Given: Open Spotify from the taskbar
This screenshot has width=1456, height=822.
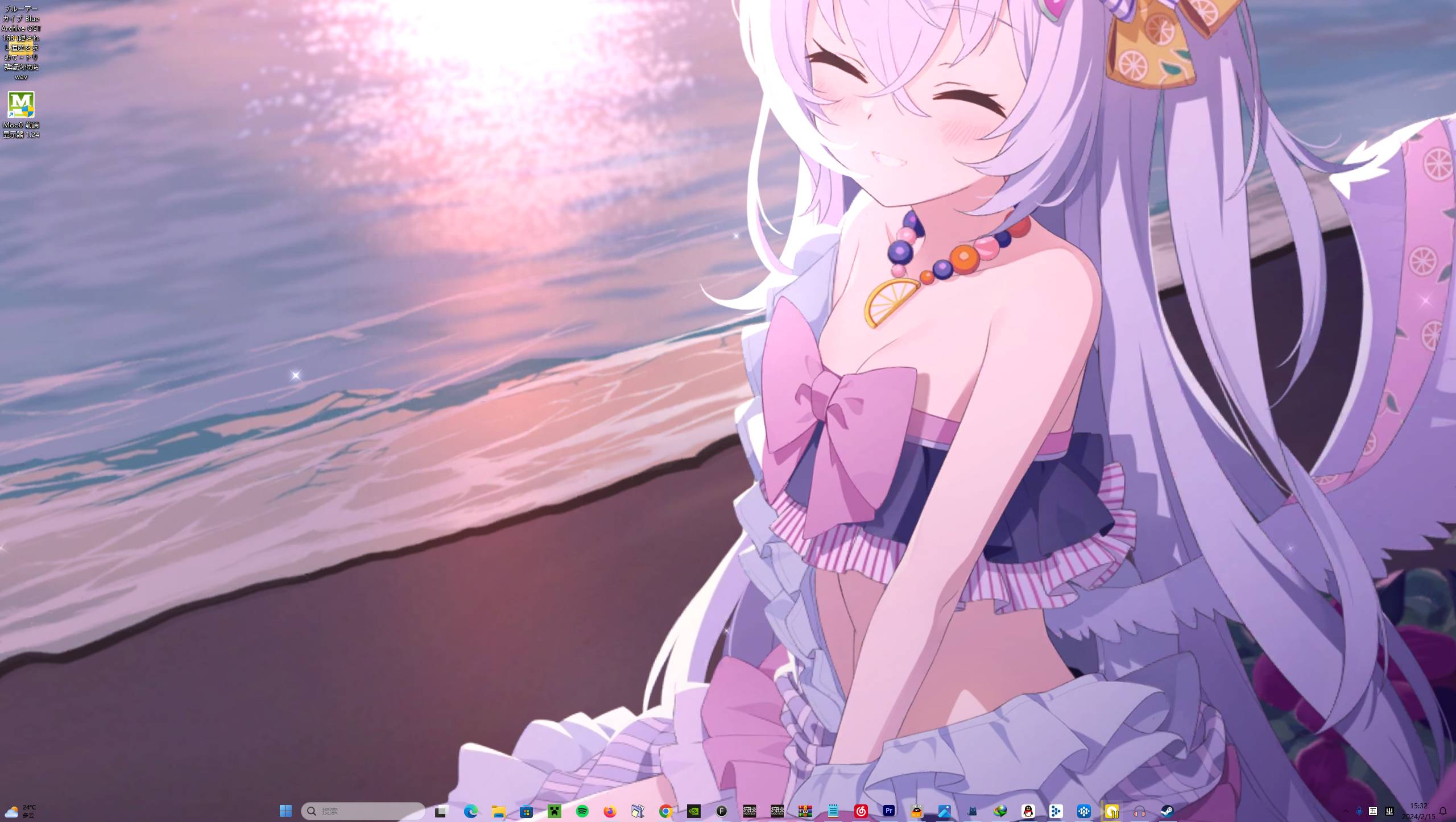Looking at the screenshot, I should (x=582, y=811).
